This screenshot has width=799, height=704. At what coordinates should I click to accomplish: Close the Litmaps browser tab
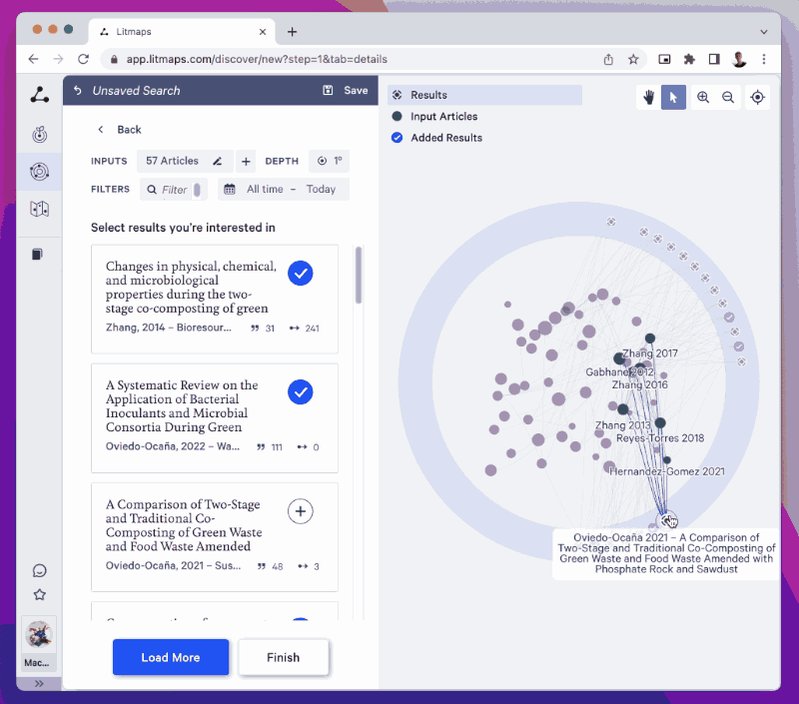coord(262,32)
